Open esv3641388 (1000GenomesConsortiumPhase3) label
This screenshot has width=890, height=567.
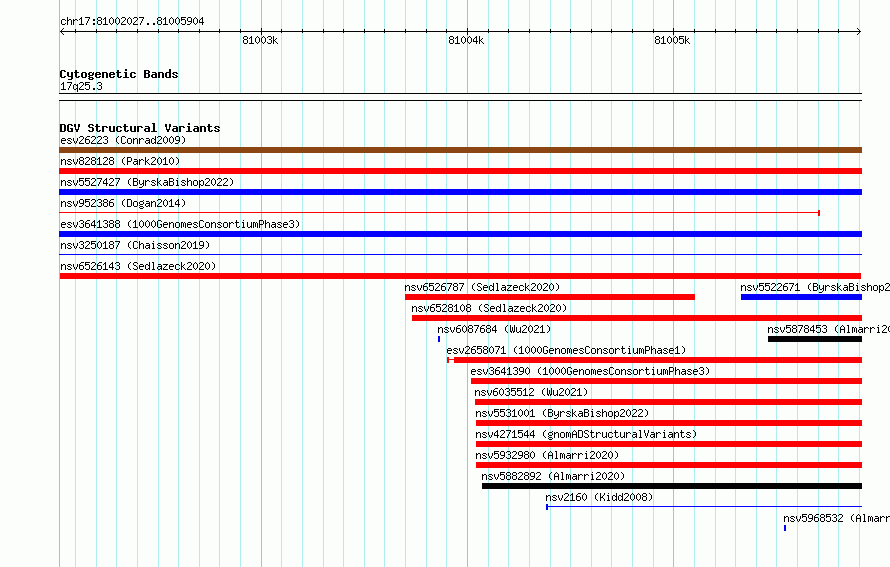[180, 224]
